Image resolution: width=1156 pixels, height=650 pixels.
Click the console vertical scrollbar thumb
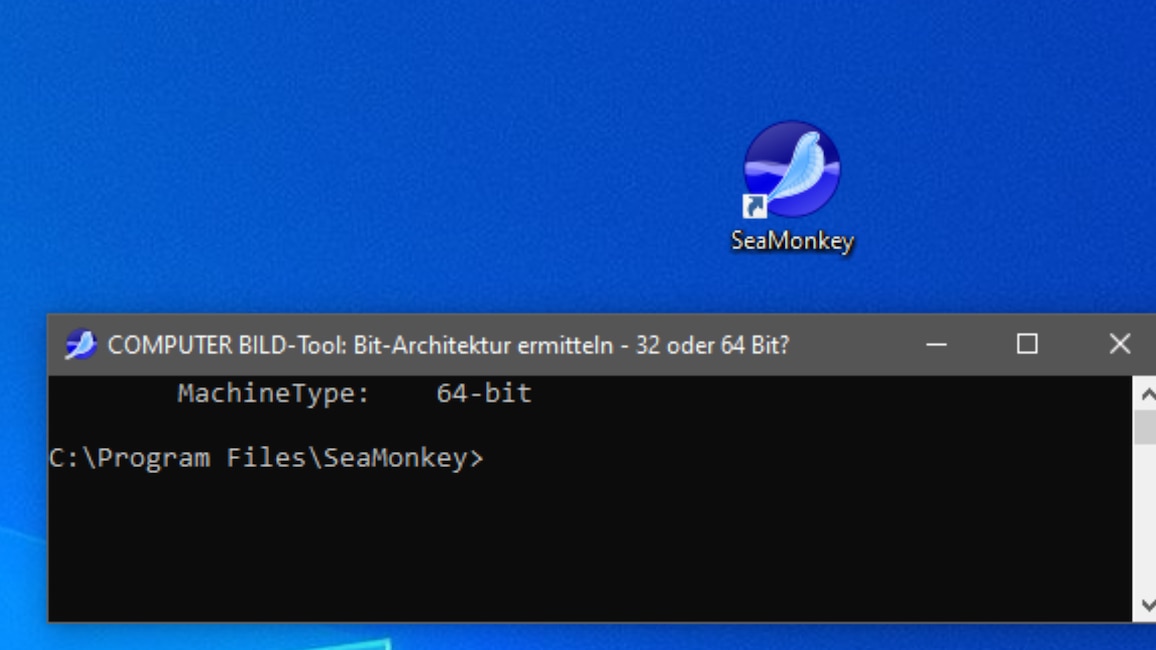coord(1144,427)
